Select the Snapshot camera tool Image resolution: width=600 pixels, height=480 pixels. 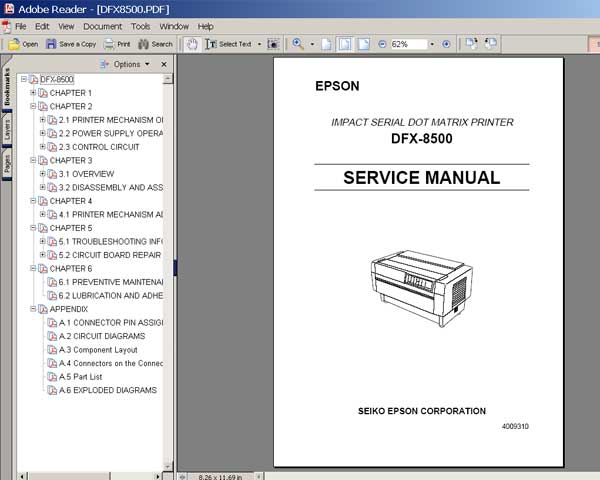273,44
